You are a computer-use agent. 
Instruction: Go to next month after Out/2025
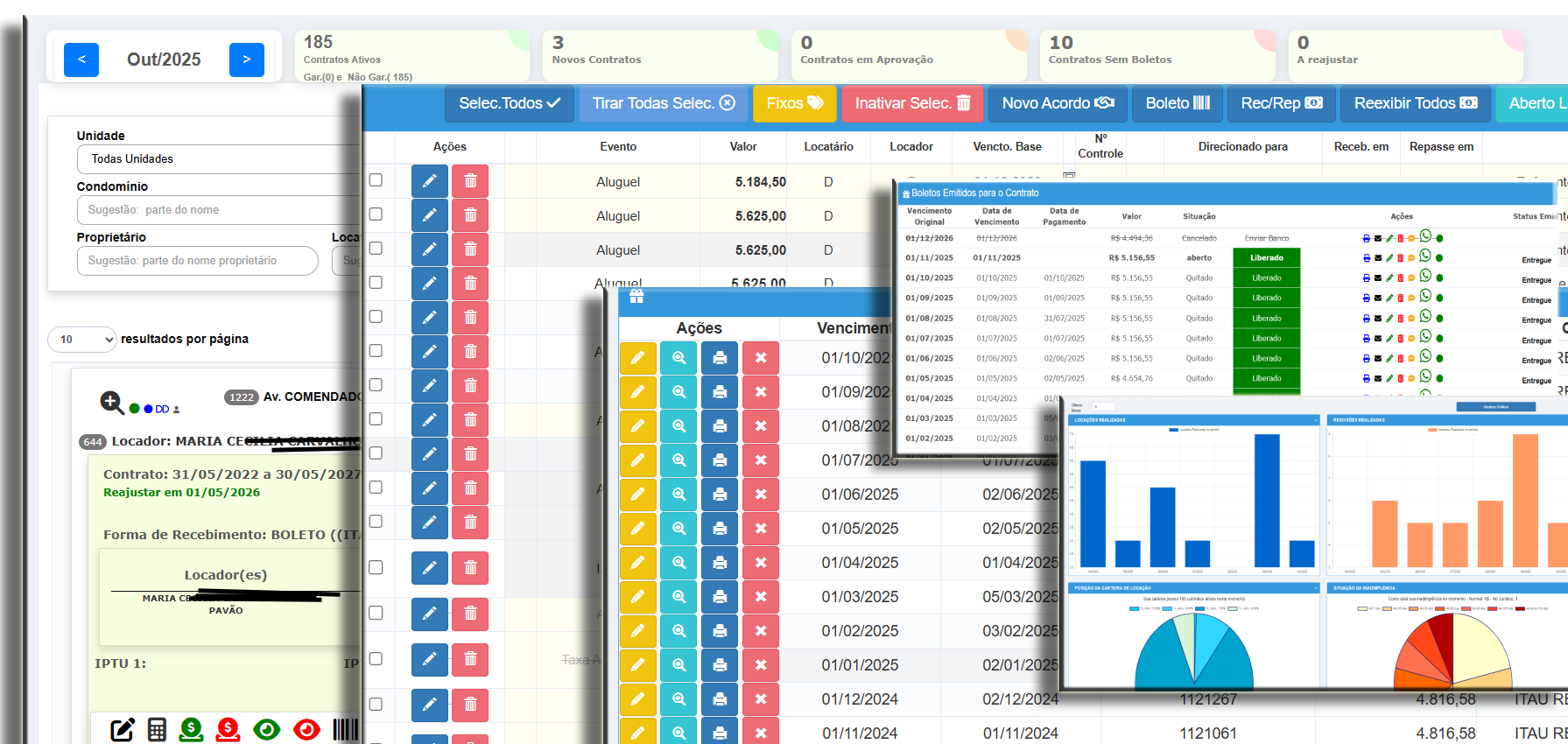point(246,60)
